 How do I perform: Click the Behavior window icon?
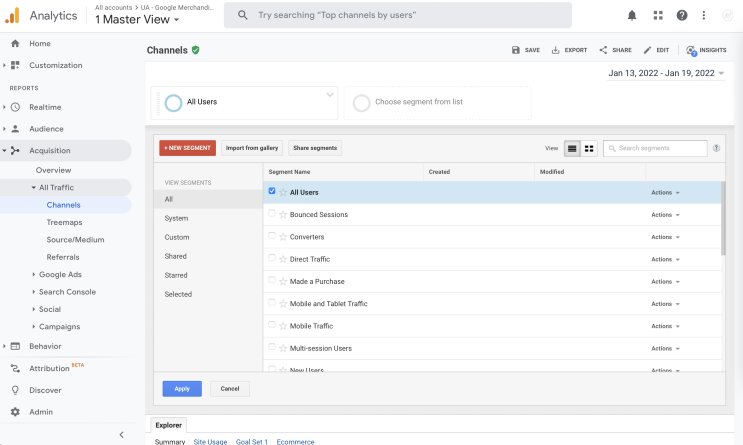pyautogui.click(x=15, y=346)
